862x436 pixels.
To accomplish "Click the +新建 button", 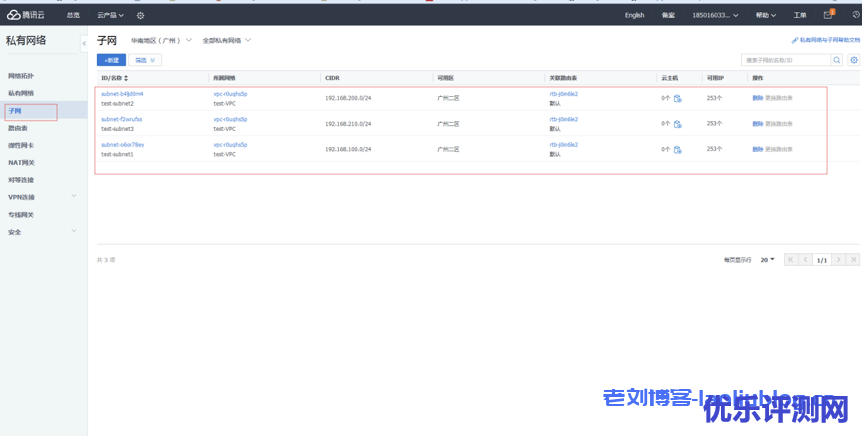I will [x=111, y=60].
